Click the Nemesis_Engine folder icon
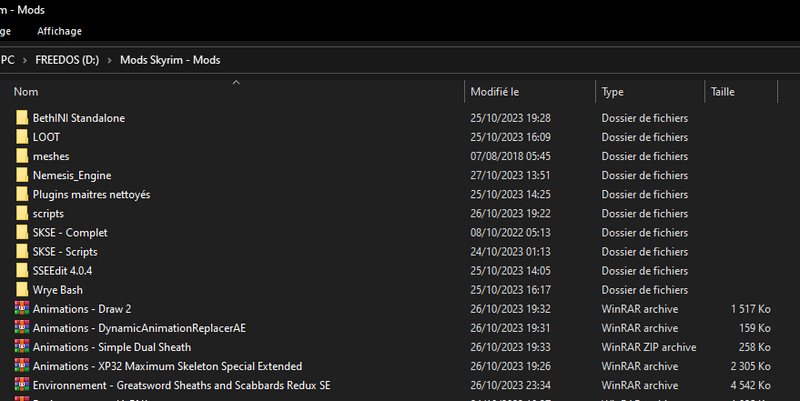This screenshot has width=800, height=401. click(23, 175)
